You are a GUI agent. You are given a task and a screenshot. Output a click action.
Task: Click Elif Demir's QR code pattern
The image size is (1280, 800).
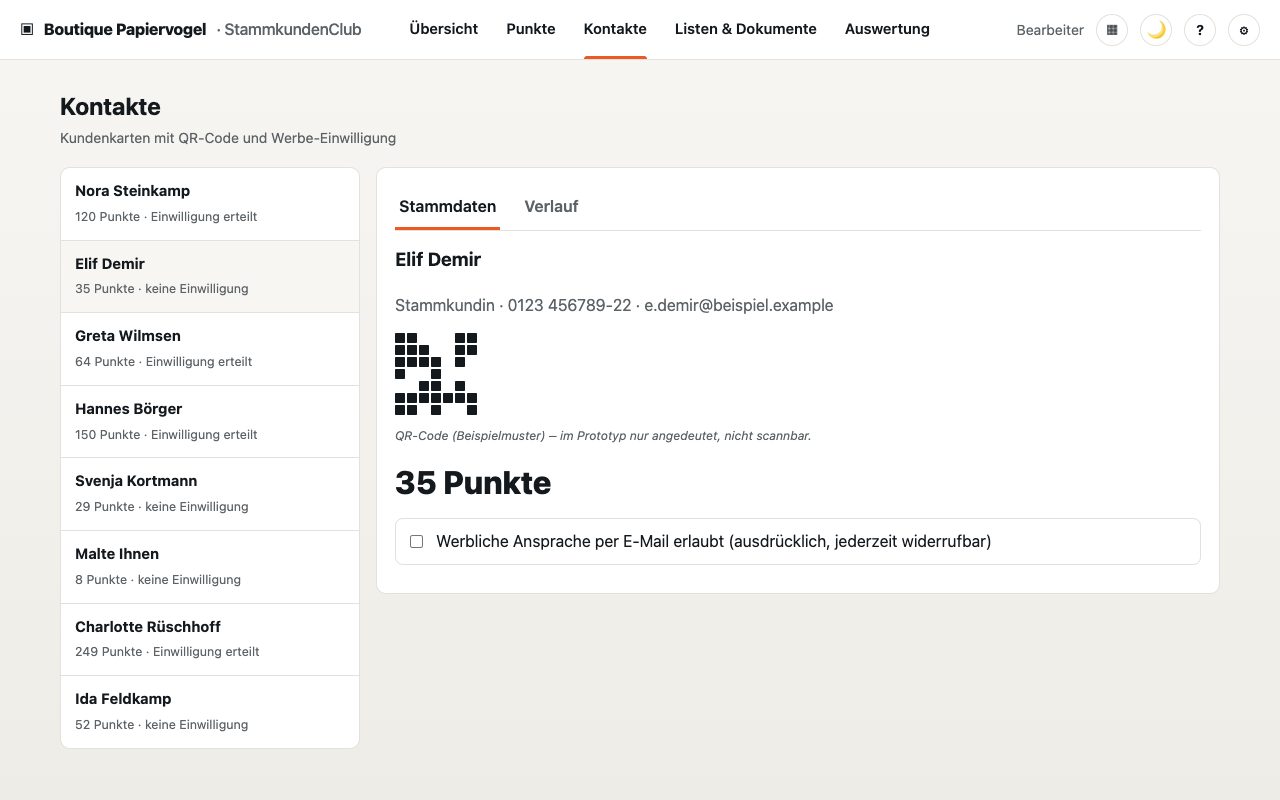click(436, 374)
